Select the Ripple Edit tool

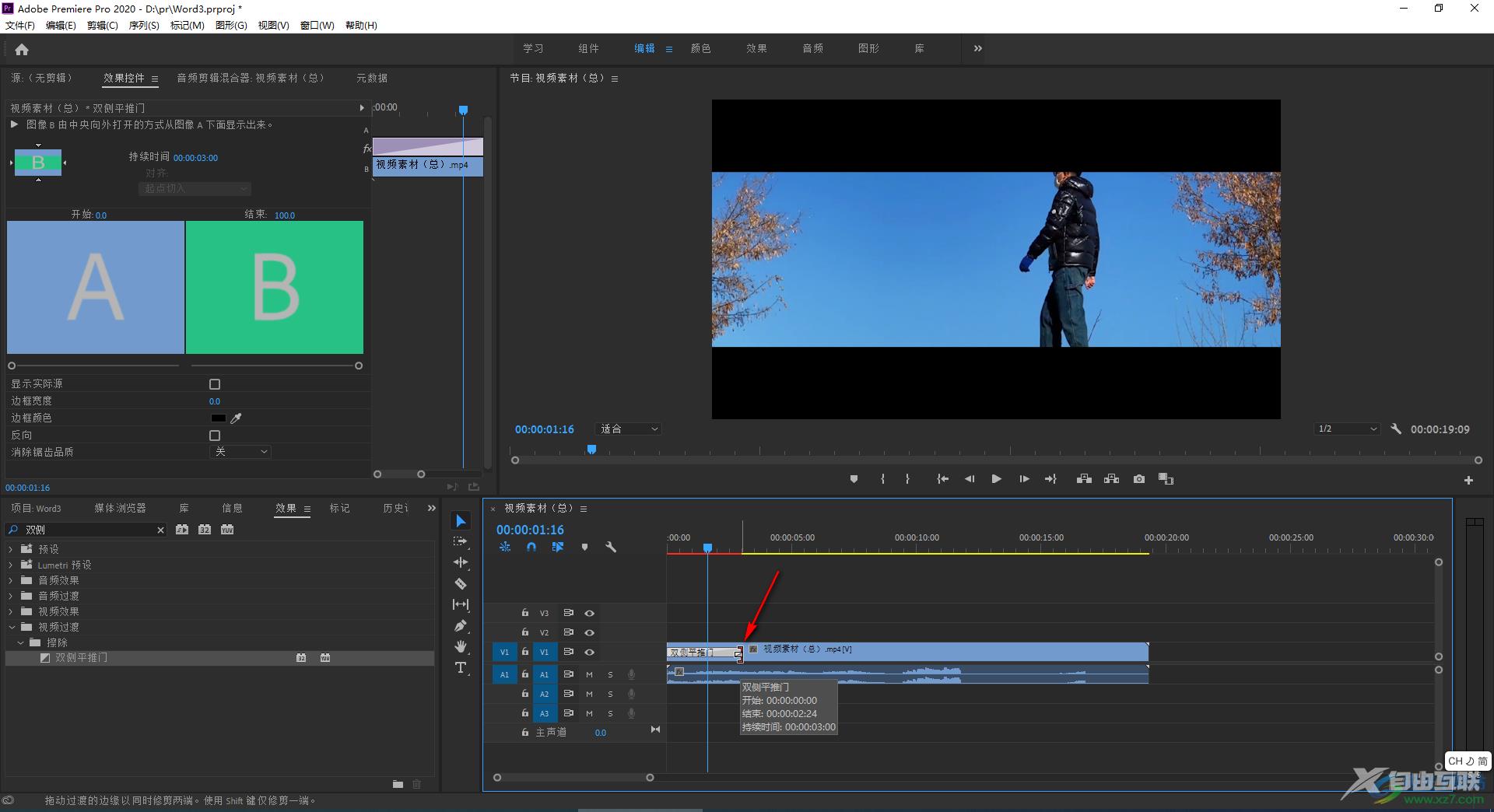[461, 562]
